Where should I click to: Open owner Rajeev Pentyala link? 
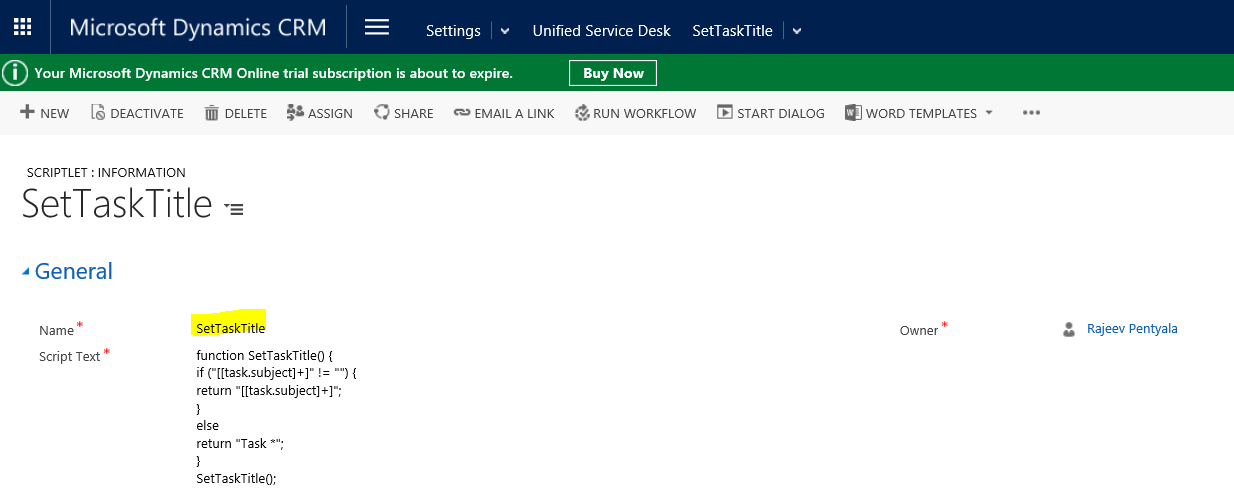point(1132,329)
